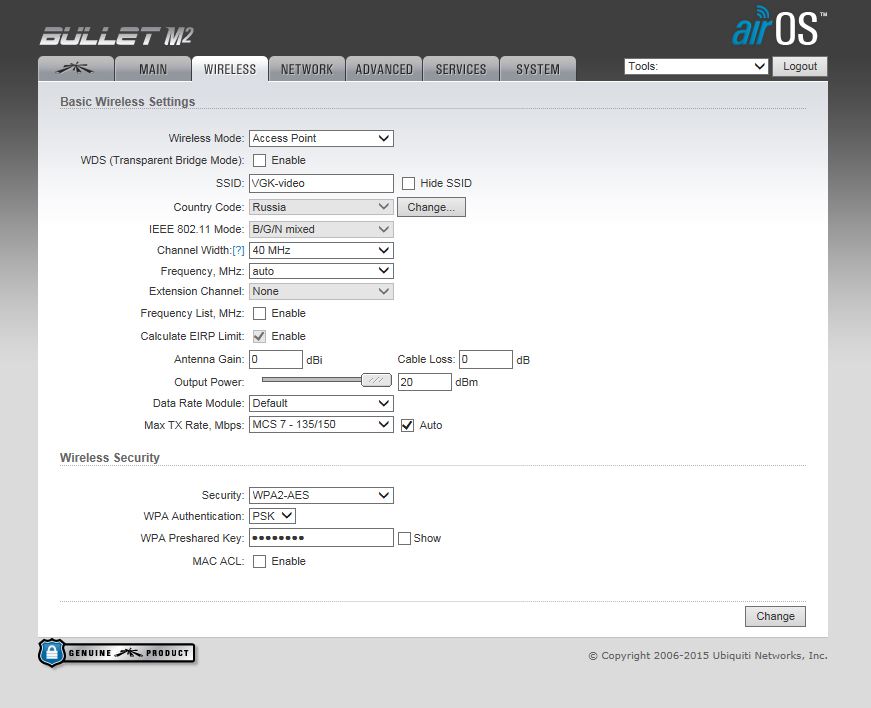This screenshot has height=708, width=871.
Task: Click the Output Power slider handle
Action: tap(376, 380)
